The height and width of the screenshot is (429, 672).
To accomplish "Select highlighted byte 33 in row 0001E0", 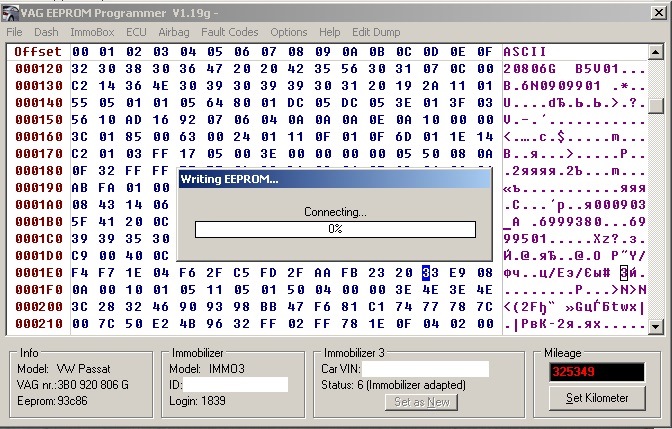I will (x=430, y=273).
